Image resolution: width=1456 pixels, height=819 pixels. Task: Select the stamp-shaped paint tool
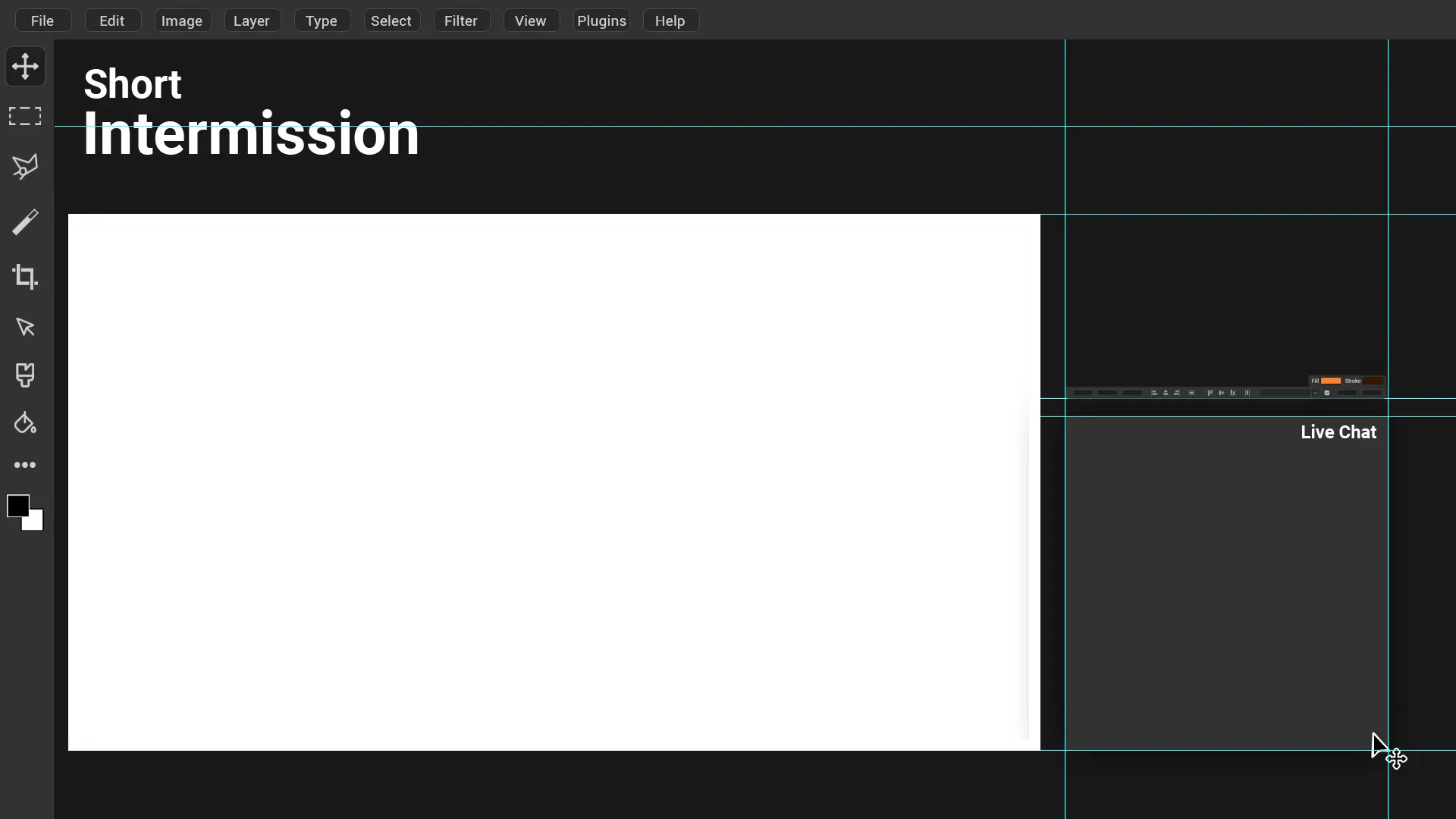point(25,375)
